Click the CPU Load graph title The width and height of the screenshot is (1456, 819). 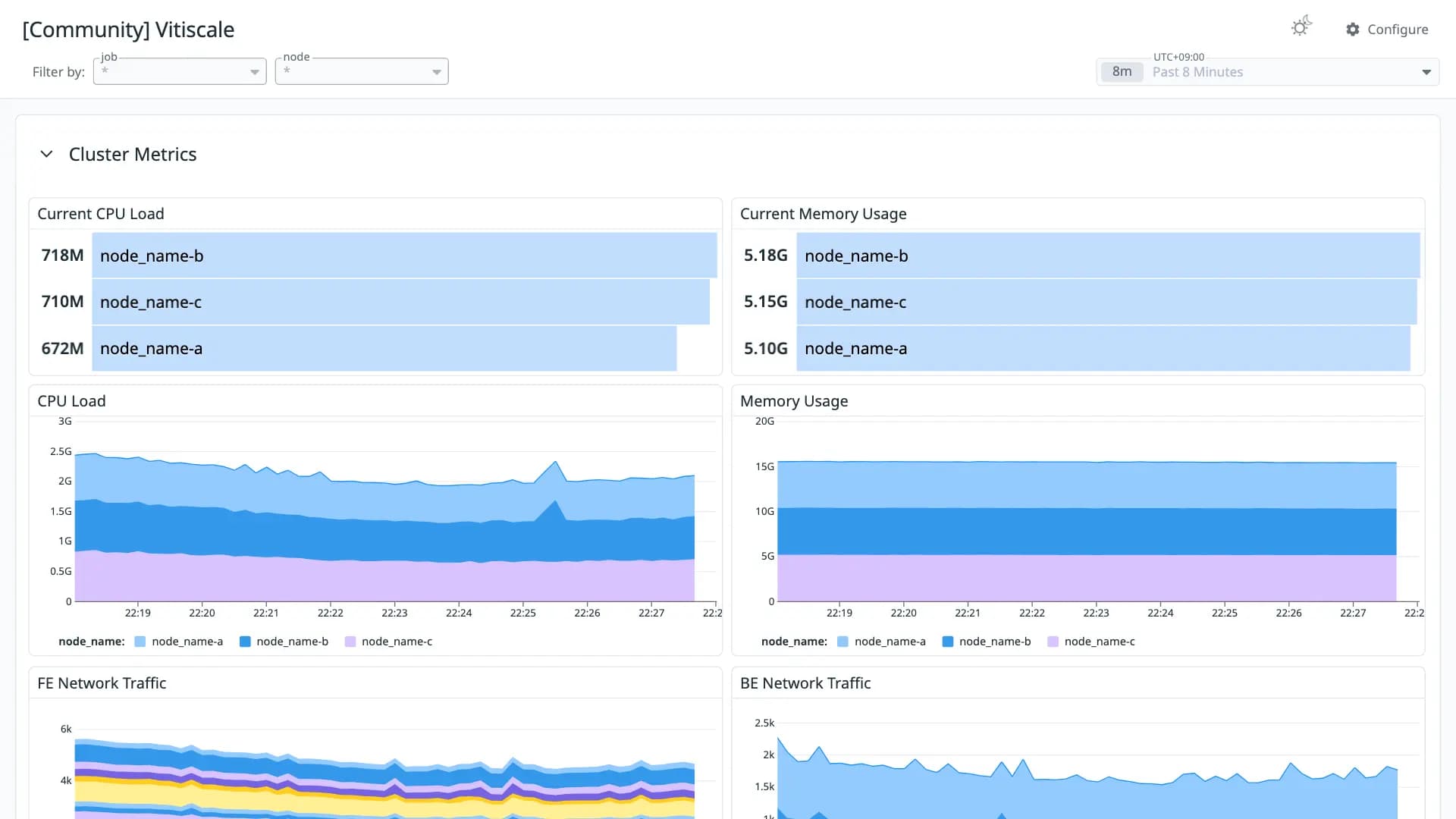click(71, 401)
